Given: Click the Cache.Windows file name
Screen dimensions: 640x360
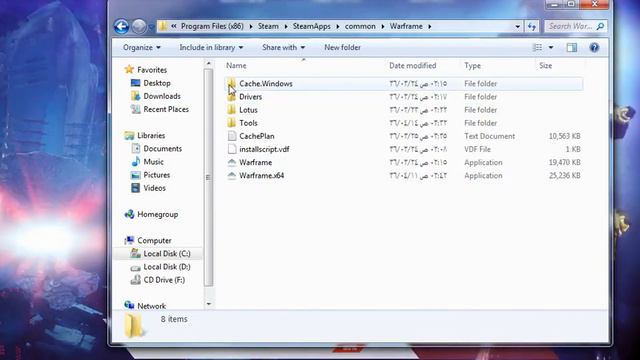Looking at the screenshot, I should tap(266, 84).
